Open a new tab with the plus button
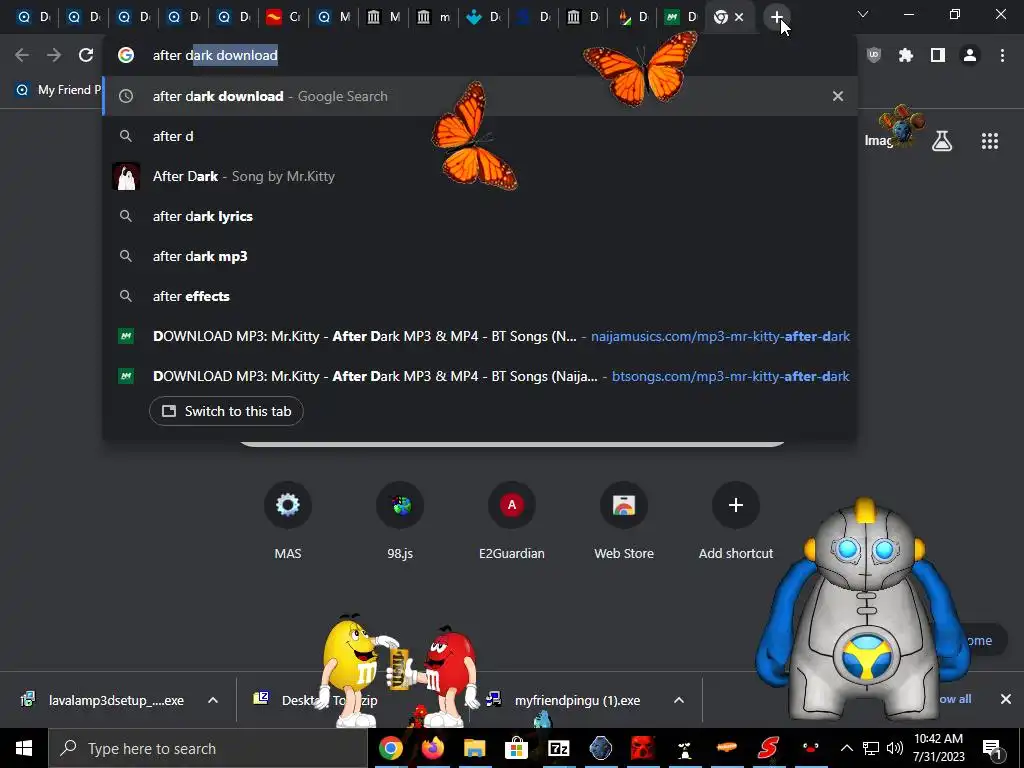The height and width of the screenshot is (768, 1024). click(776, 18)
